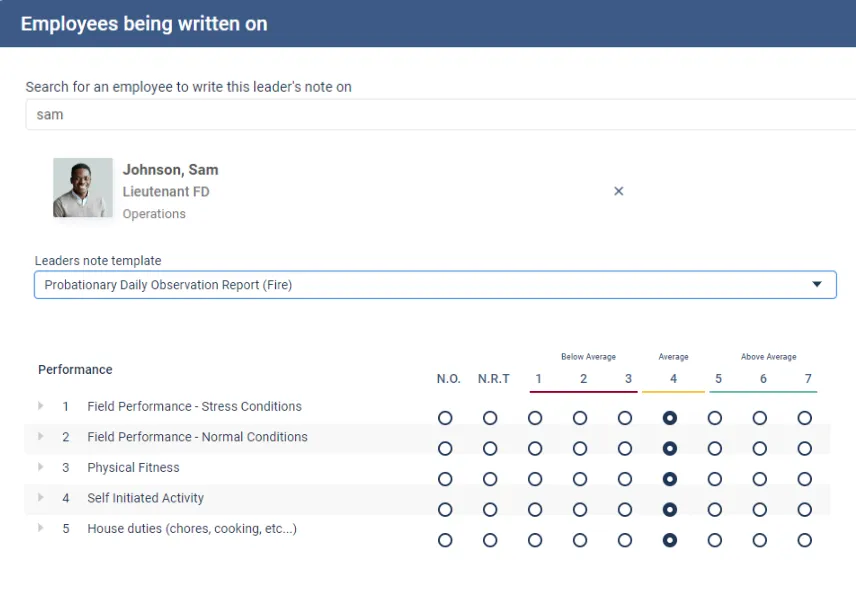Rate Physical Fitness as 7
Viewport: 856px width, 609px height.
805,479
